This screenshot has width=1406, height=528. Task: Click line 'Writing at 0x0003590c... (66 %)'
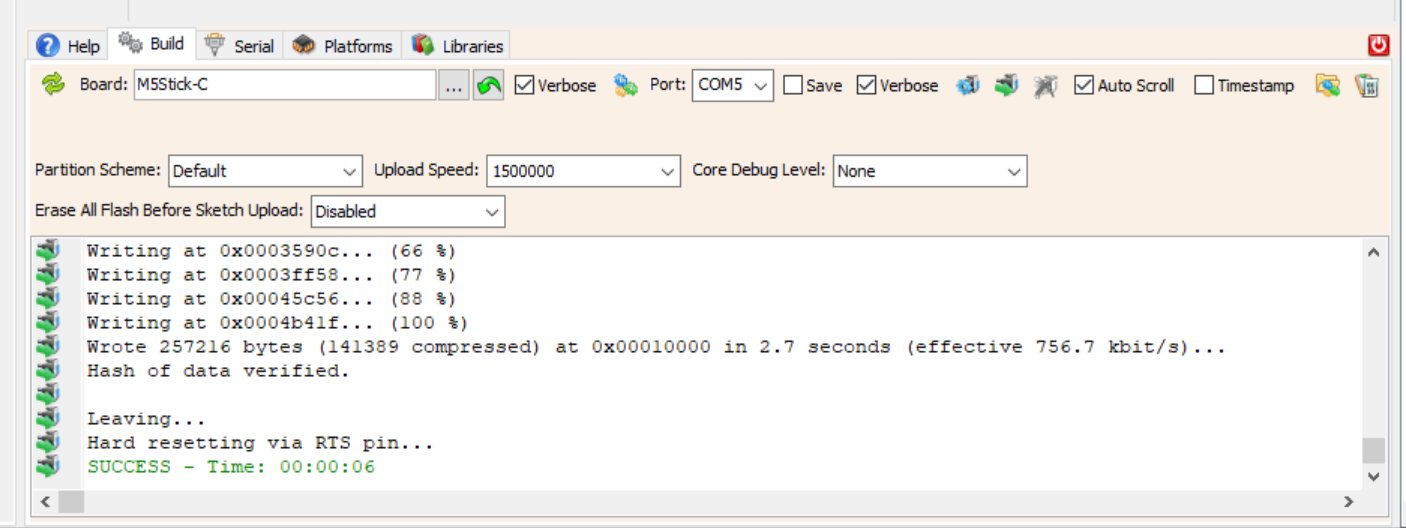(271, 251)
